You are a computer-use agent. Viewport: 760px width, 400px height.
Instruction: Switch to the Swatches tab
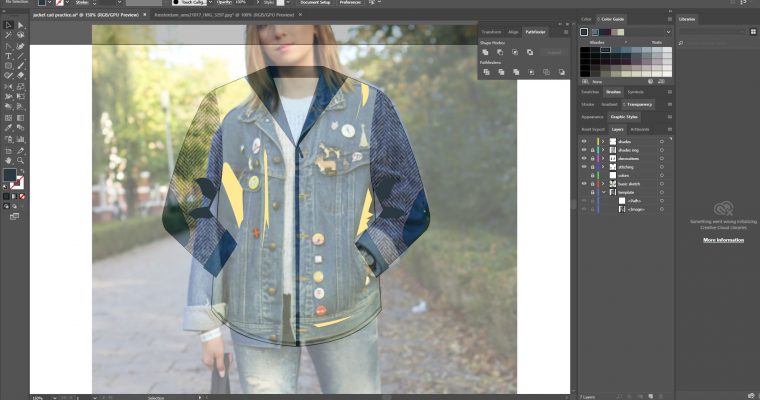(x=590, y=92)
